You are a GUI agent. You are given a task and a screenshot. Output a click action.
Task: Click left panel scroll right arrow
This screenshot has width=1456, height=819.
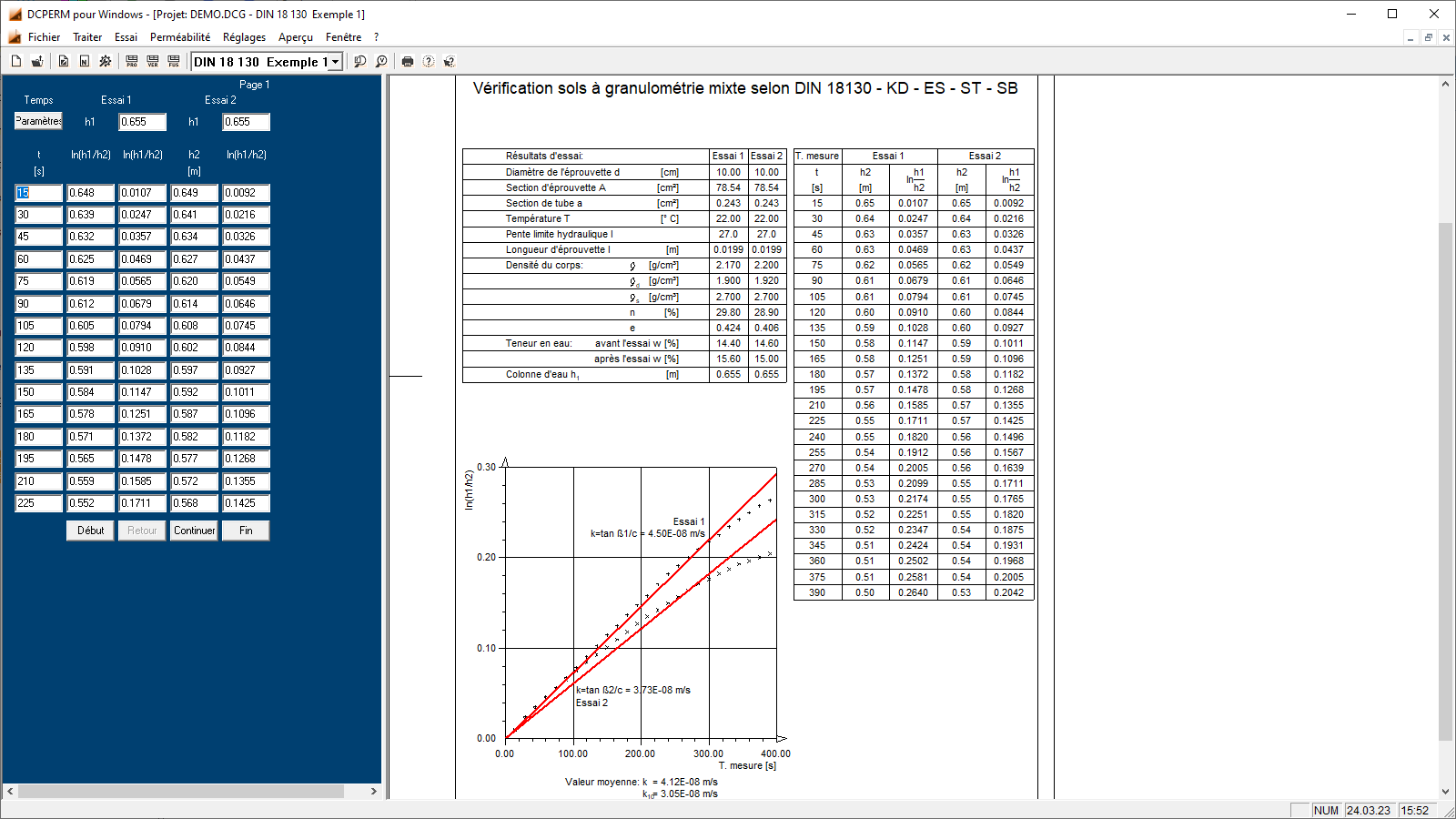point(373,792)
